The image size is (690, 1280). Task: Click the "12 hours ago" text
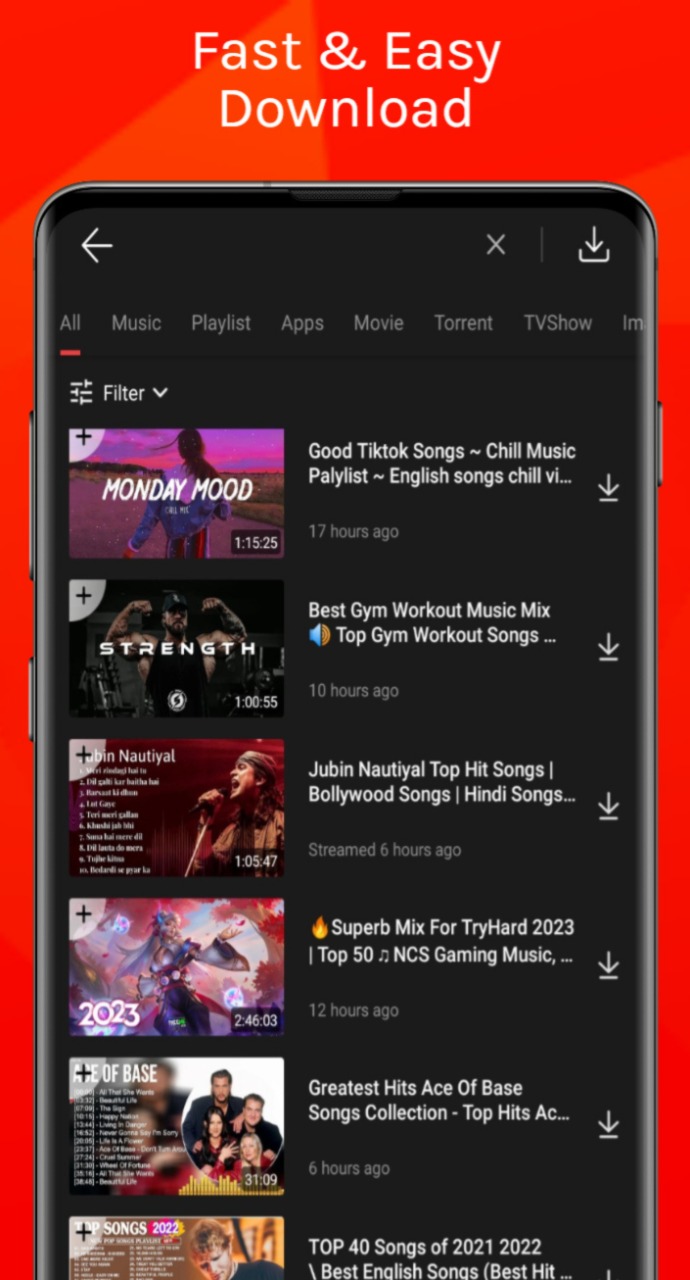click(x=353, y=1009)
